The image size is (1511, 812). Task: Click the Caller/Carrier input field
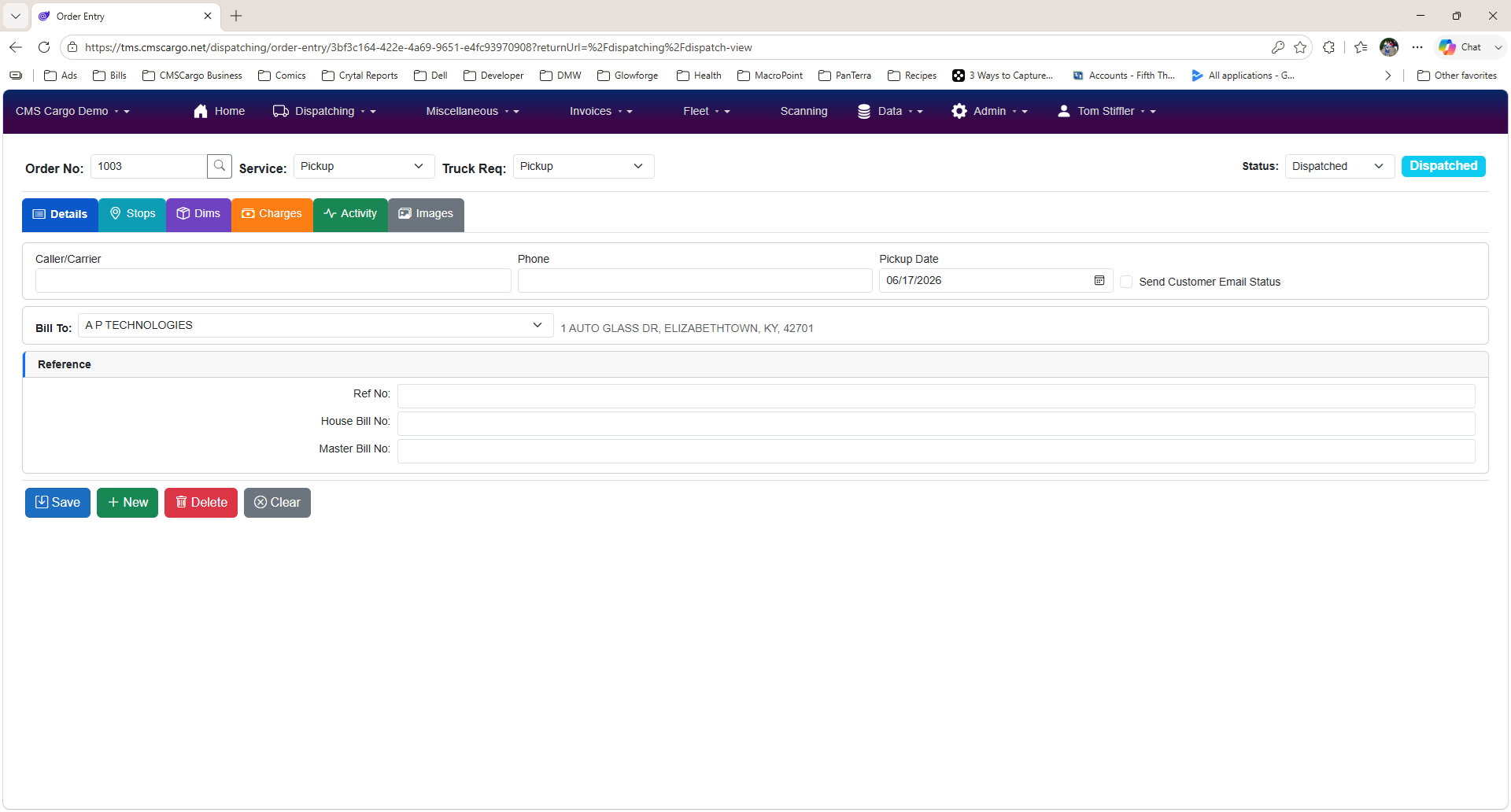tap(273, 281)
